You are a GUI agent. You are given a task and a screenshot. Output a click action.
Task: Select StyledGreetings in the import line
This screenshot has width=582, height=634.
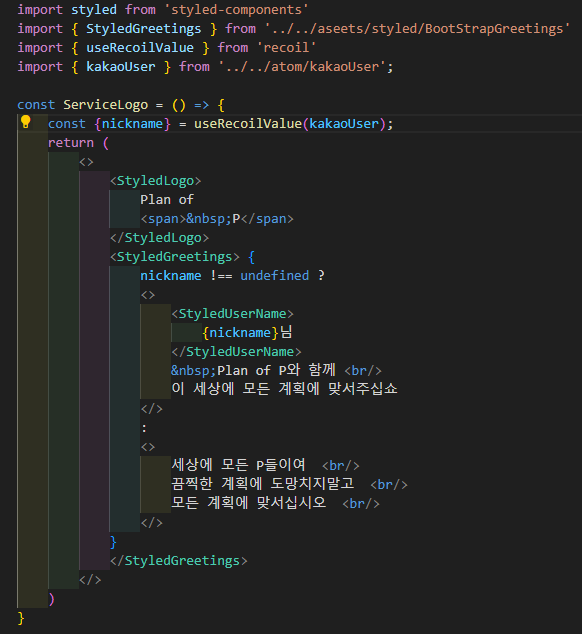click(x=143, y=28)
